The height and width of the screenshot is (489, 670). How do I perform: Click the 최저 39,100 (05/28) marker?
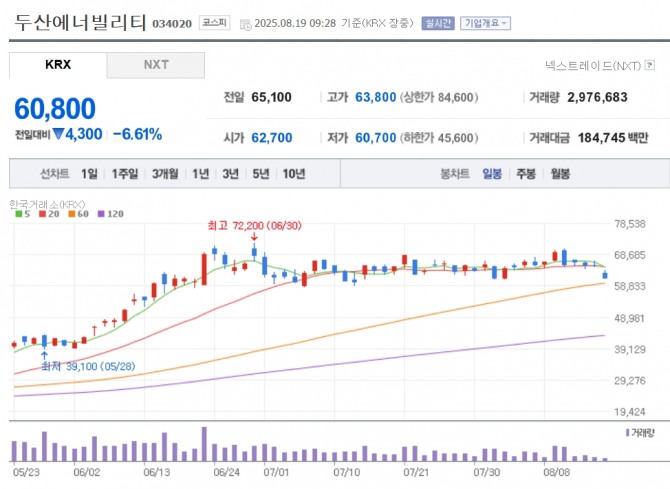pos(88,366)
